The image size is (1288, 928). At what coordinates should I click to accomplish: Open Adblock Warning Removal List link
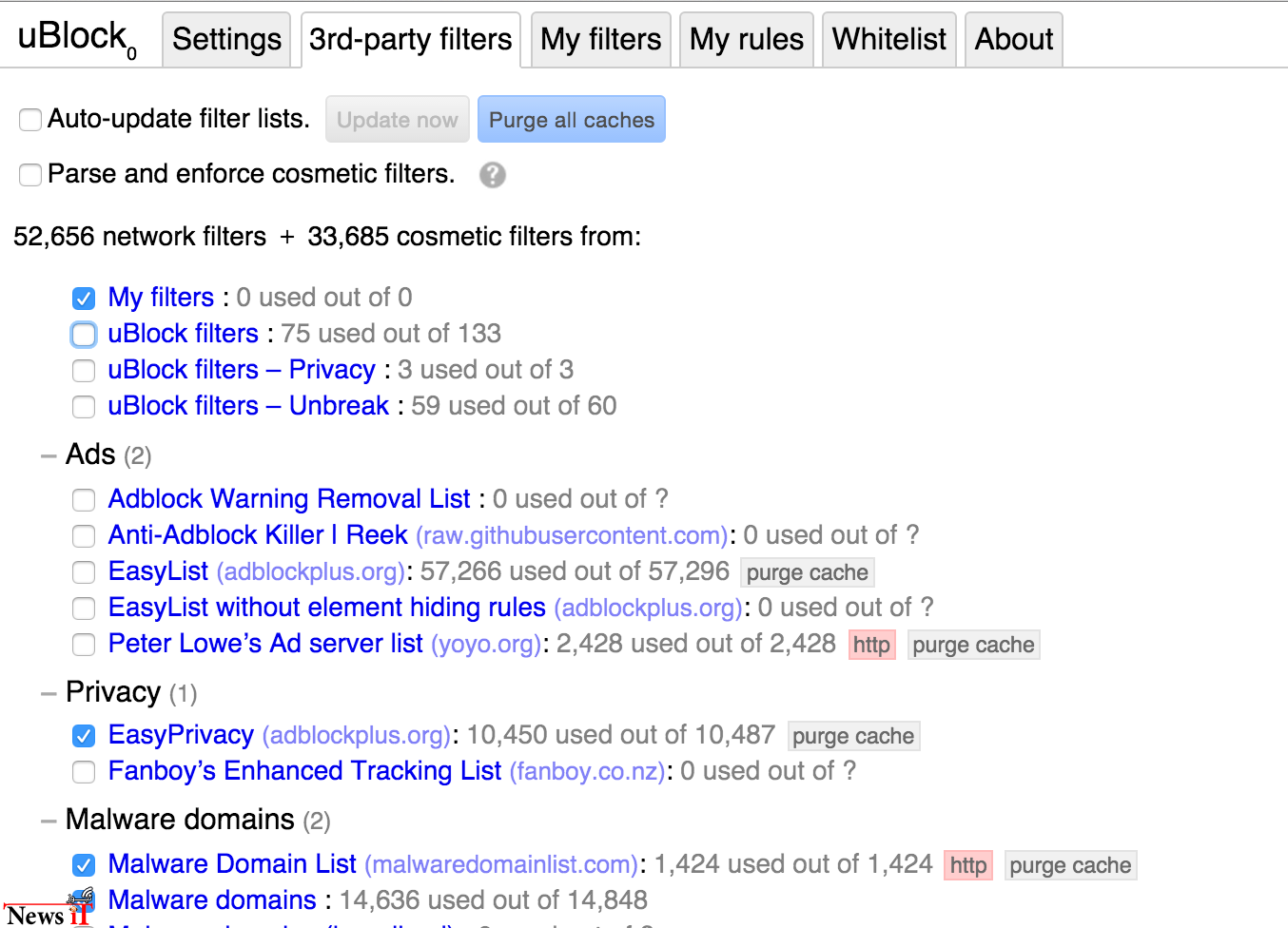point(289,499)
